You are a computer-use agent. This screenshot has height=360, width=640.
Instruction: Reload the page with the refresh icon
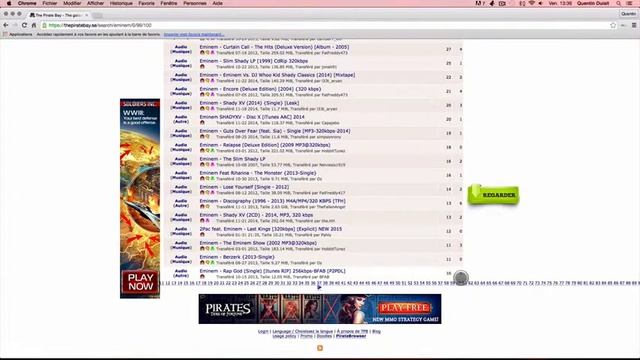coord(24,25)
